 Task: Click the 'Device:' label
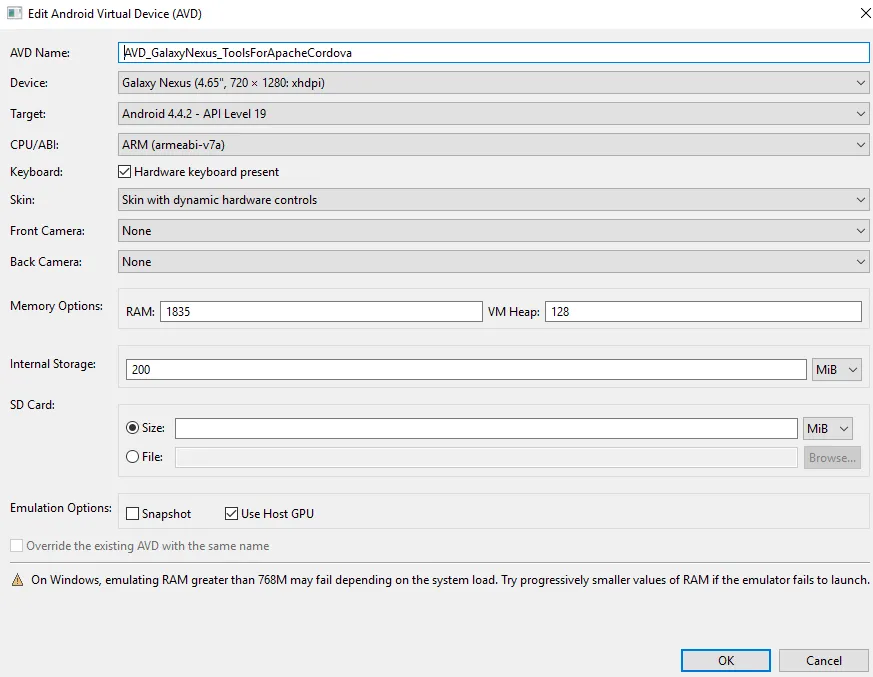pos(29,83)
